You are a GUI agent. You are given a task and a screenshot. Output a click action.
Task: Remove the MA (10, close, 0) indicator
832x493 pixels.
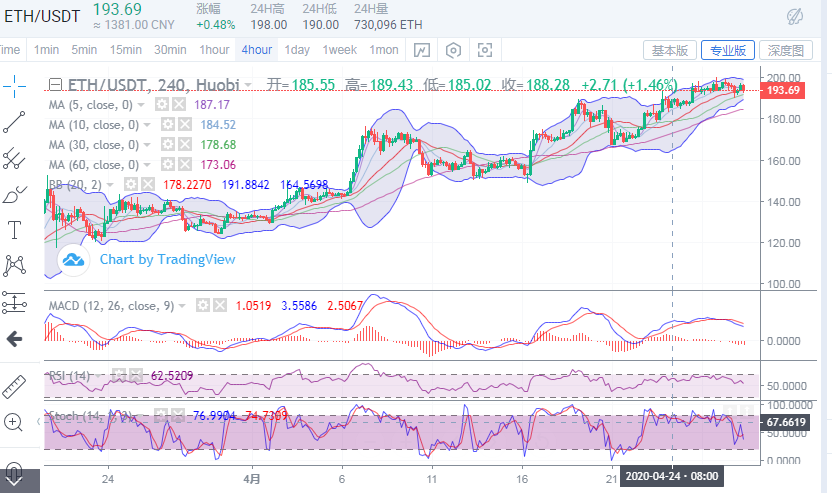185,125
